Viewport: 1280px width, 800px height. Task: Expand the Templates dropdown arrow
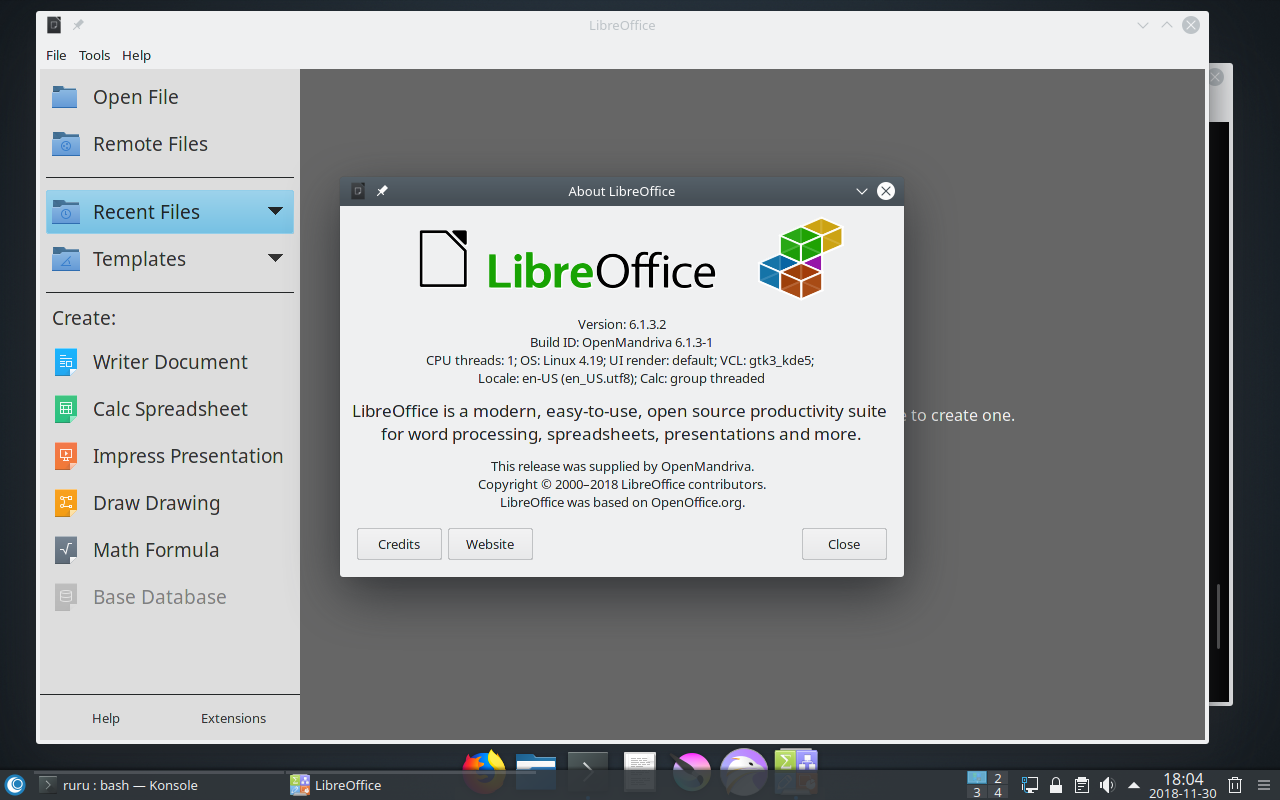(x=276, y=258)
